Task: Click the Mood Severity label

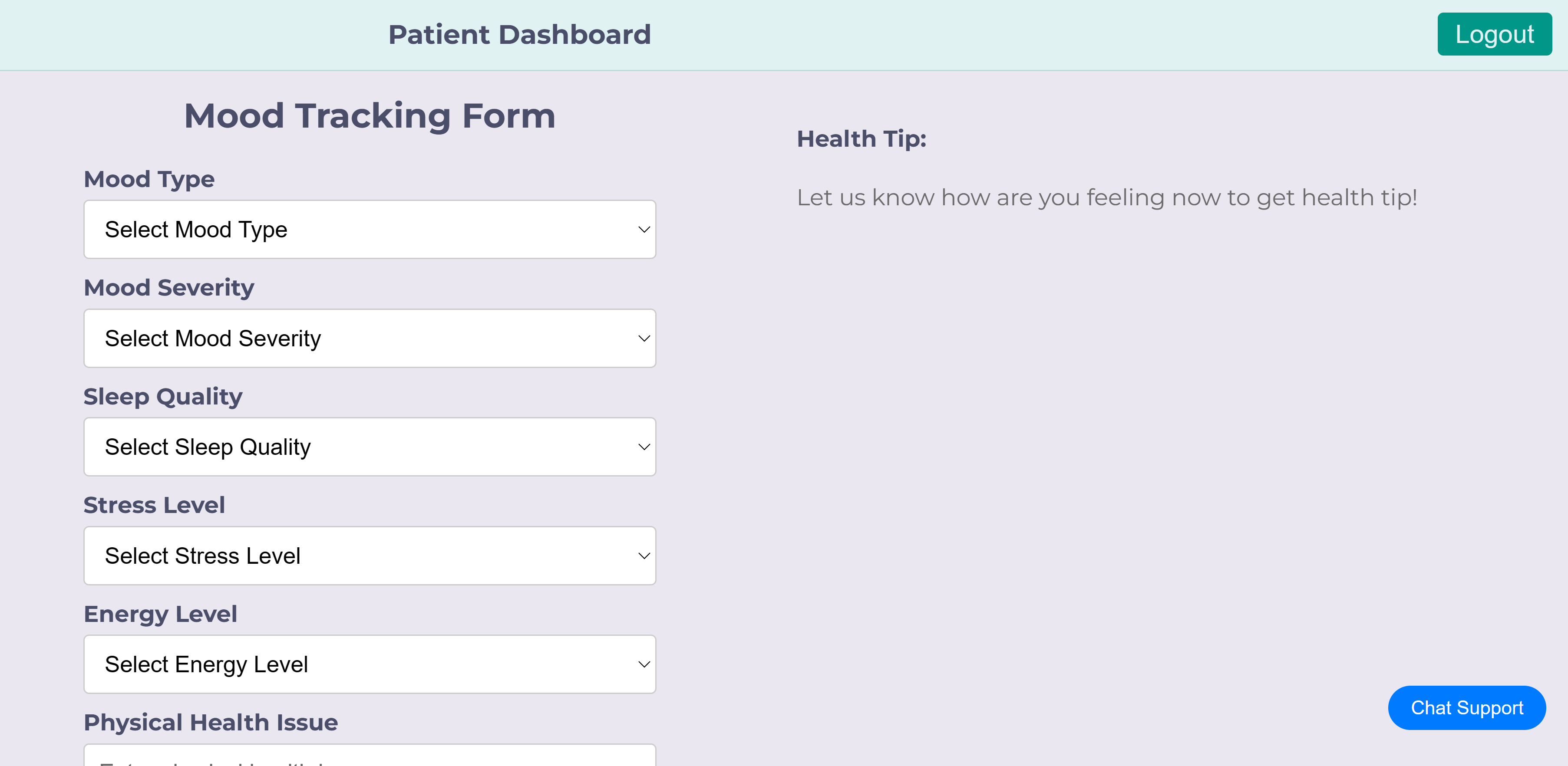Action: [x=169, y=287]
